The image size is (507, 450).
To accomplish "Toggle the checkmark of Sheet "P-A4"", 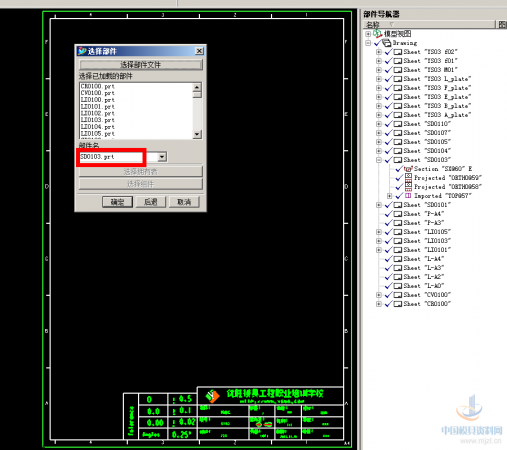I will [x=388, y=214].
